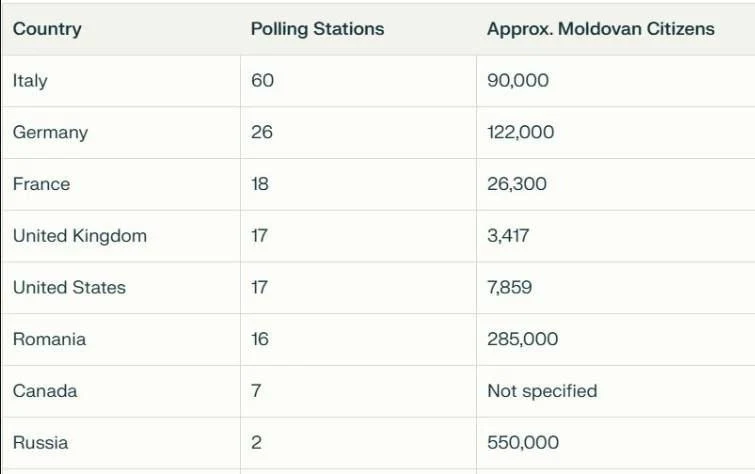This screenshot has height=474, width=755.
Task: Click the United Kingdom cell
Action: (80, 236)
